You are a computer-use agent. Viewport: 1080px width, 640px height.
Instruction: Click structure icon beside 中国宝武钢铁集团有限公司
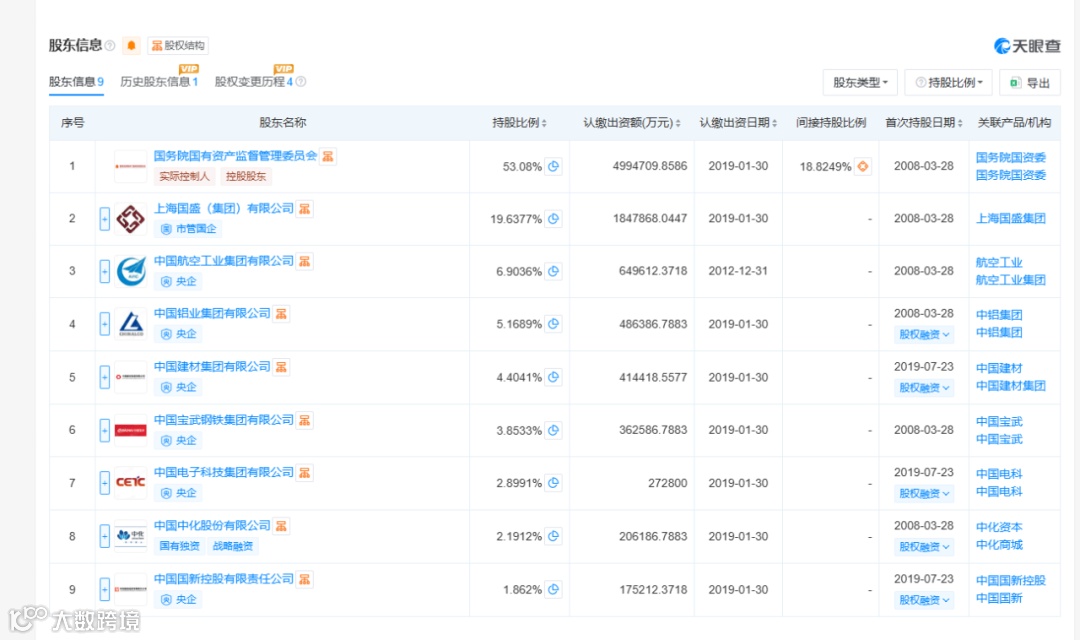point(304,420)
